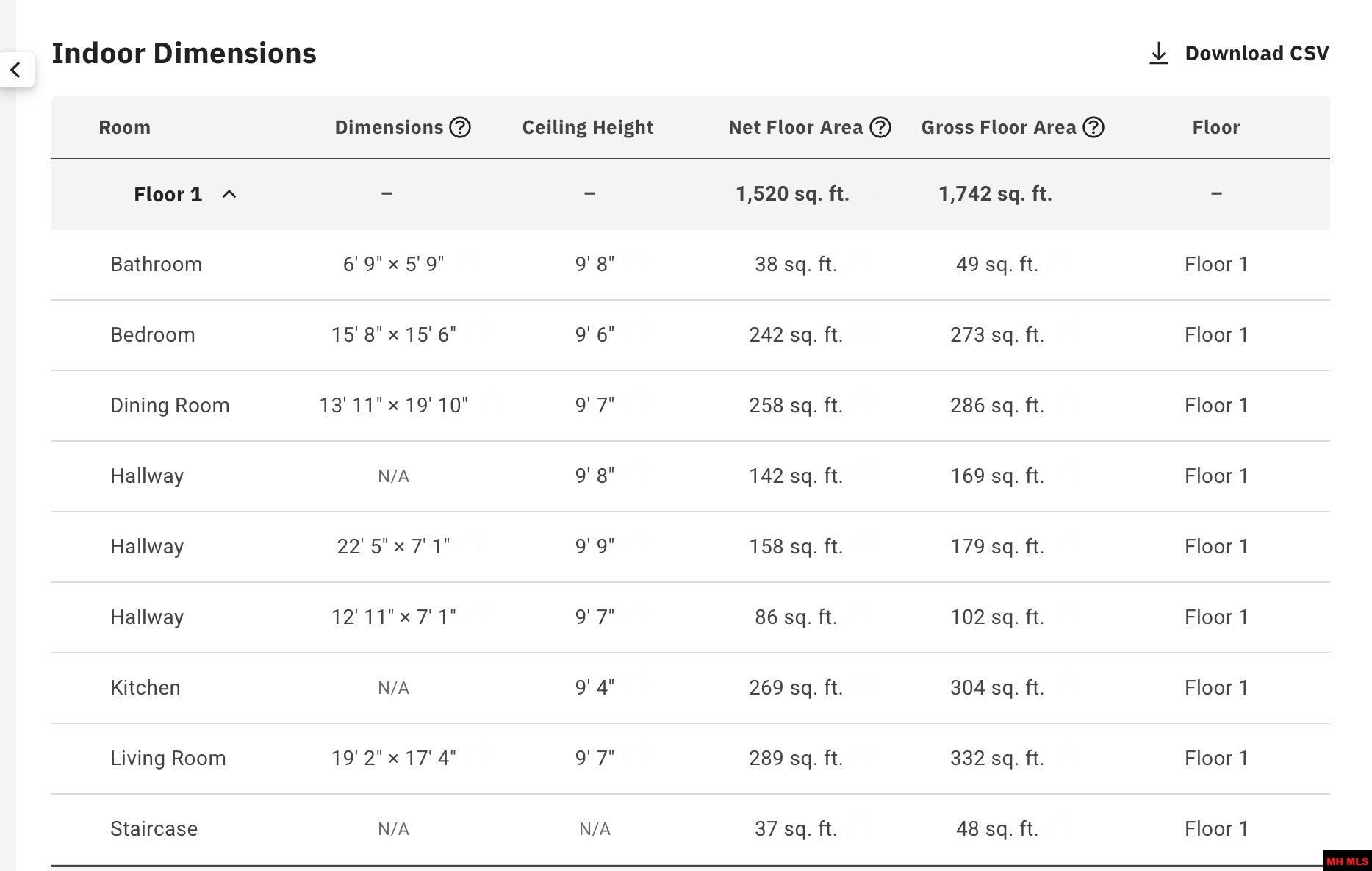Select the 242 sq. ft. net area
This screenshot has height=871, width=1372.
[x=796, y=335]
